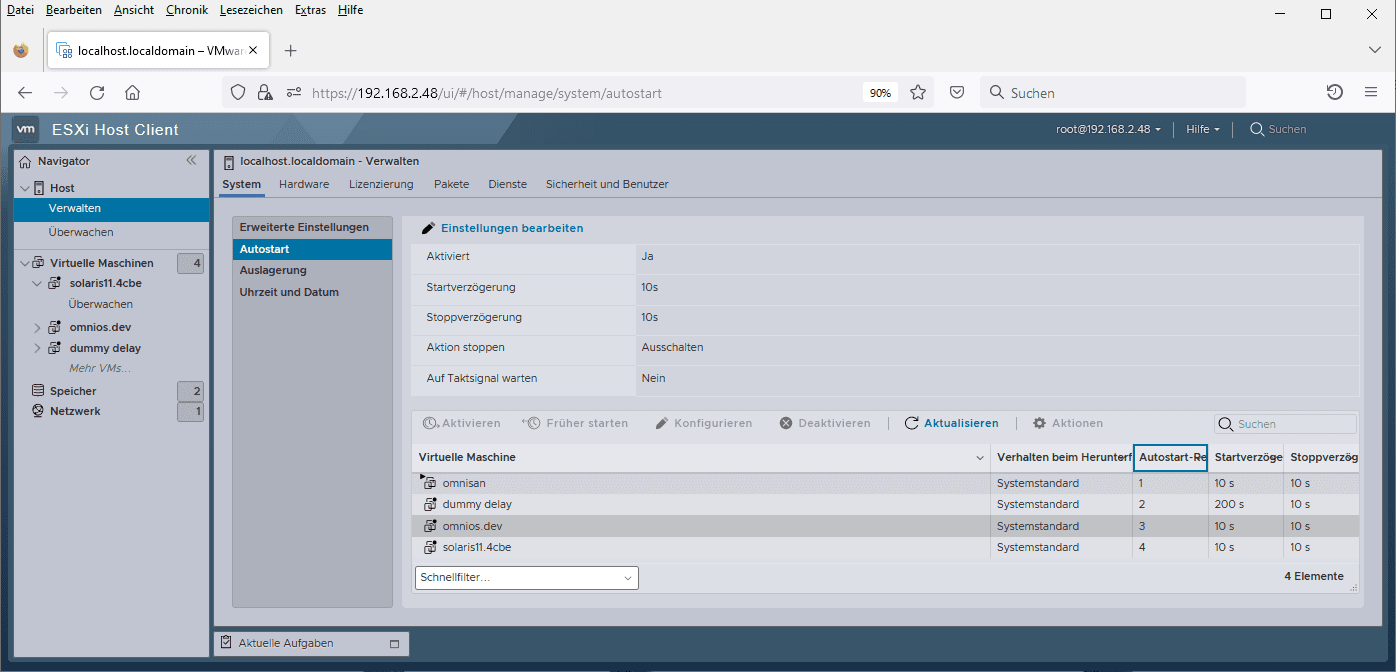The width and height of the screenshot is (1396, 672).
Task: Minimize the Aktuelle Aufgaben panel icon
Action: tap(394, 643)
